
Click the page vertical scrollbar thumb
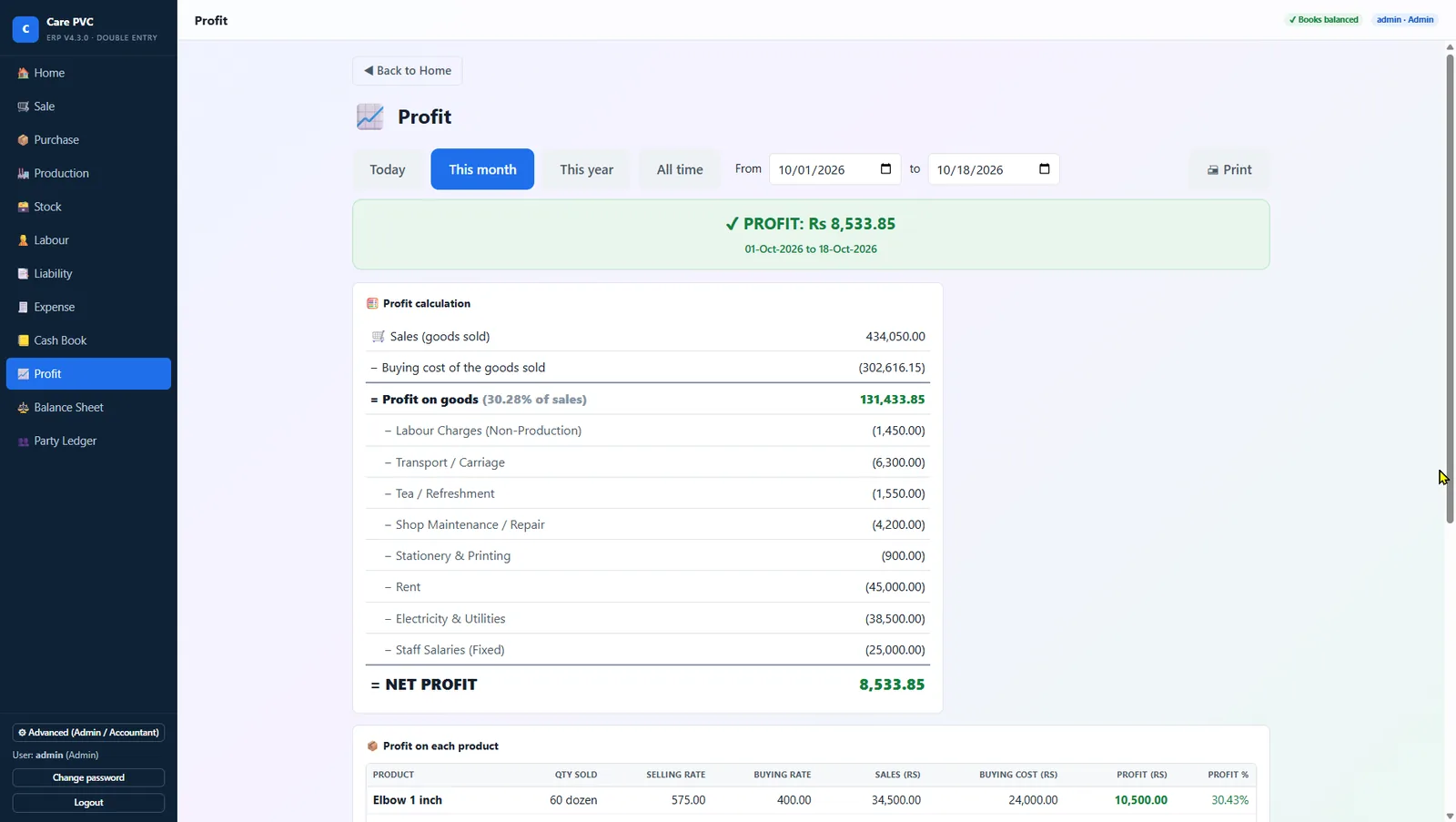[x=1450, y=289]
